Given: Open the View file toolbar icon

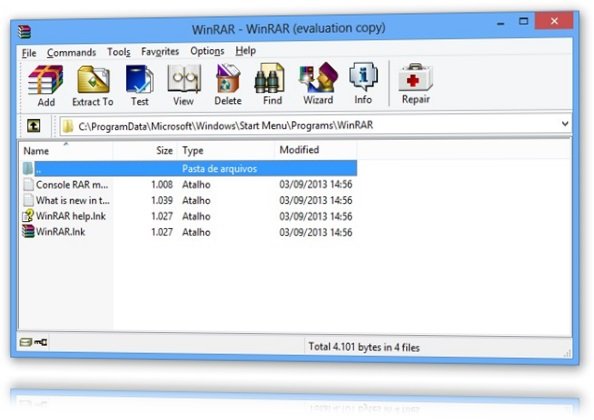Looking at the screenshot, I should tap(184, 79).
